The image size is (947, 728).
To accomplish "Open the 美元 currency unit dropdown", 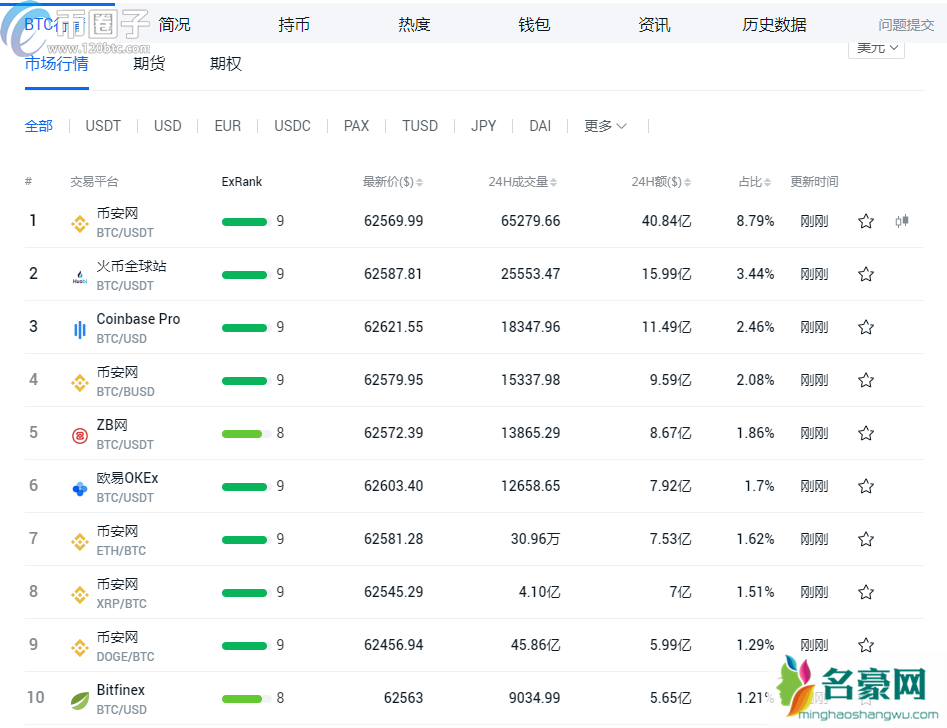I will tap(877, 47).
